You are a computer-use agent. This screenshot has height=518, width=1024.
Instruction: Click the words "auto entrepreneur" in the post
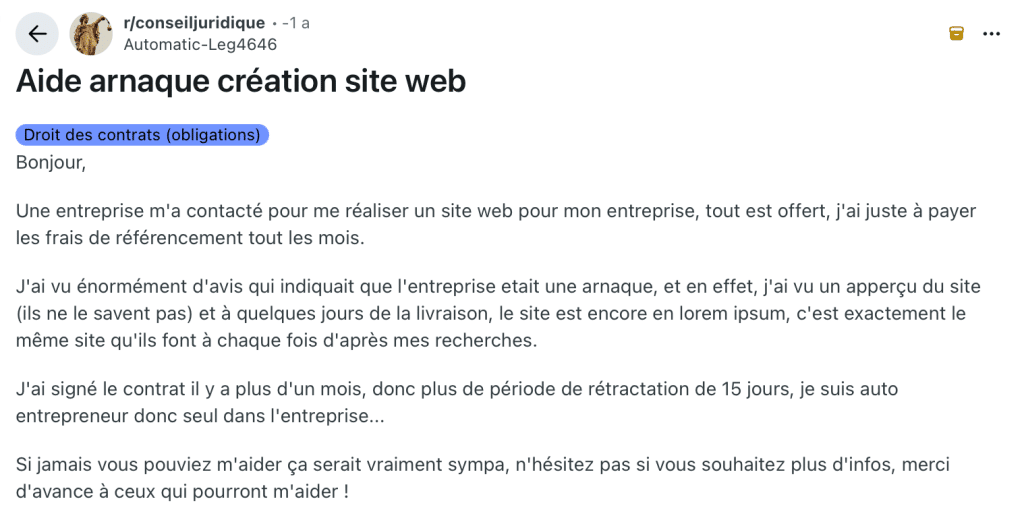tap(960, 390)
